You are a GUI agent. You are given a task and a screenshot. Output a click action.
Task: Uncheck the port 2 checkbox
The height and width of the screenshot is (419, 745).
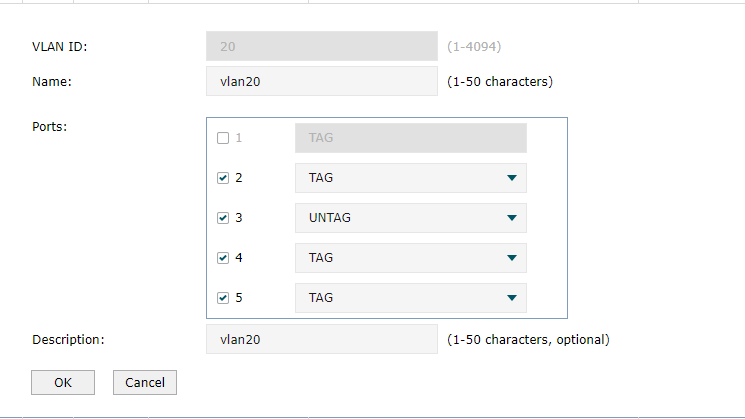(x=223, y=178)
